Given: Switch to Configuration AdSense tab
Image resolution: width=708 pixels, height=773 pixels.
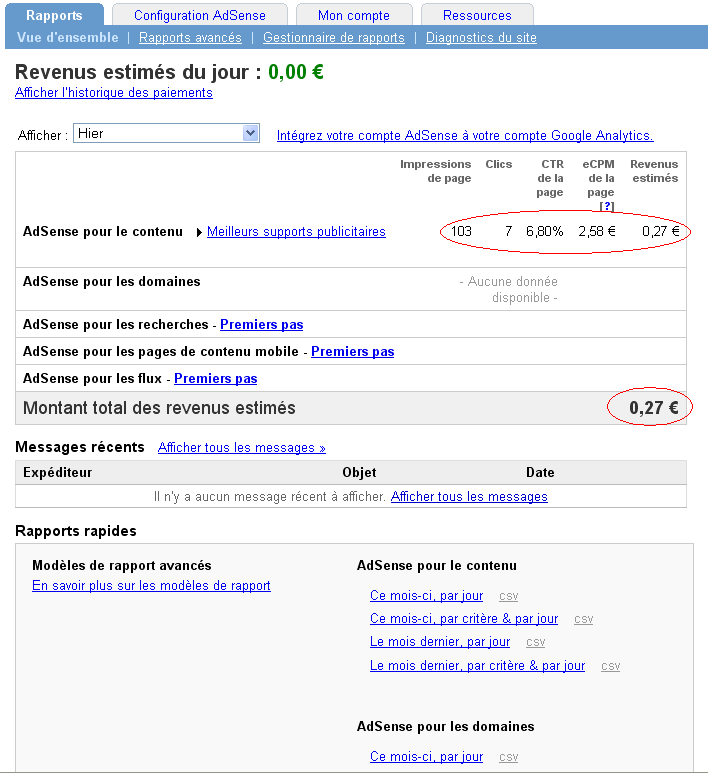Looking at the screenshot, I should (200, 15).
